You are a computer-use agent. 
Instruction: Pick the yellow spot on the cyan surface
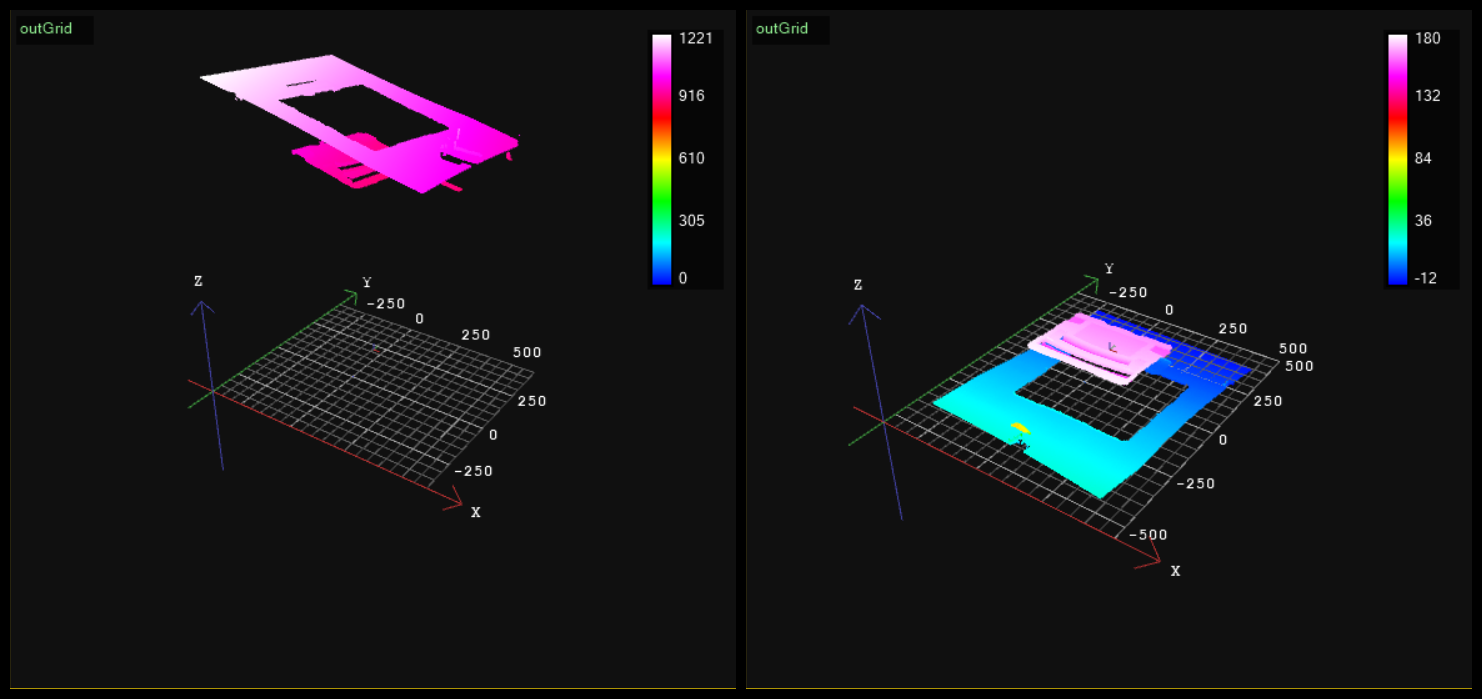[x=1021, y=429]
